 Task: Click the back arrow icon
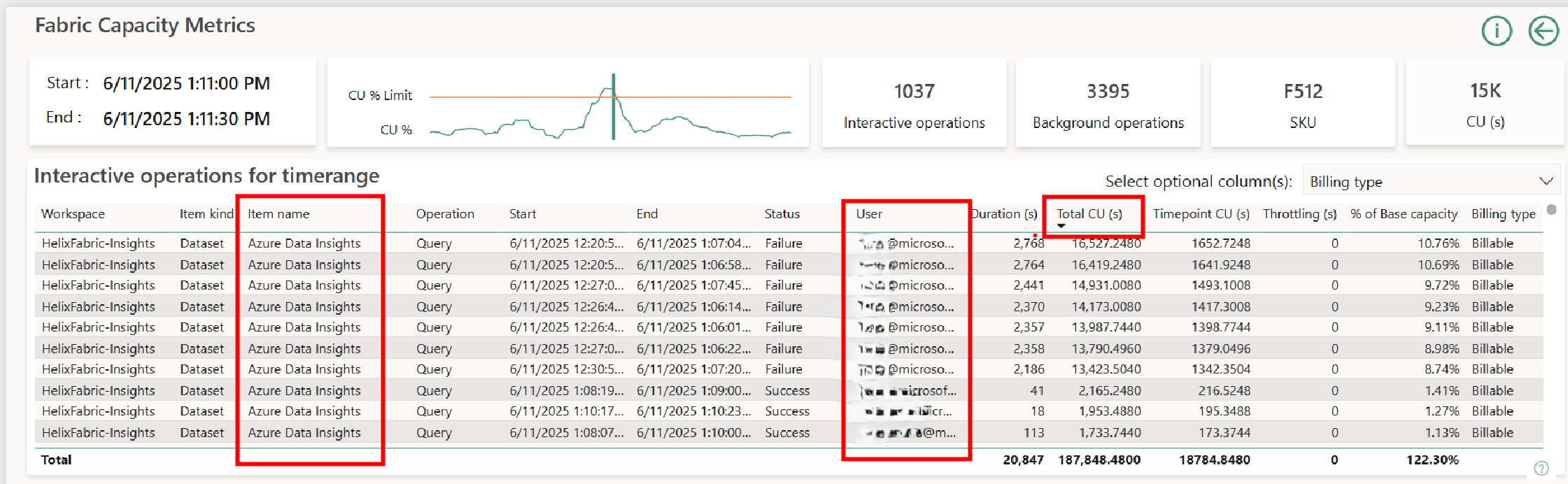point(1543,31)
